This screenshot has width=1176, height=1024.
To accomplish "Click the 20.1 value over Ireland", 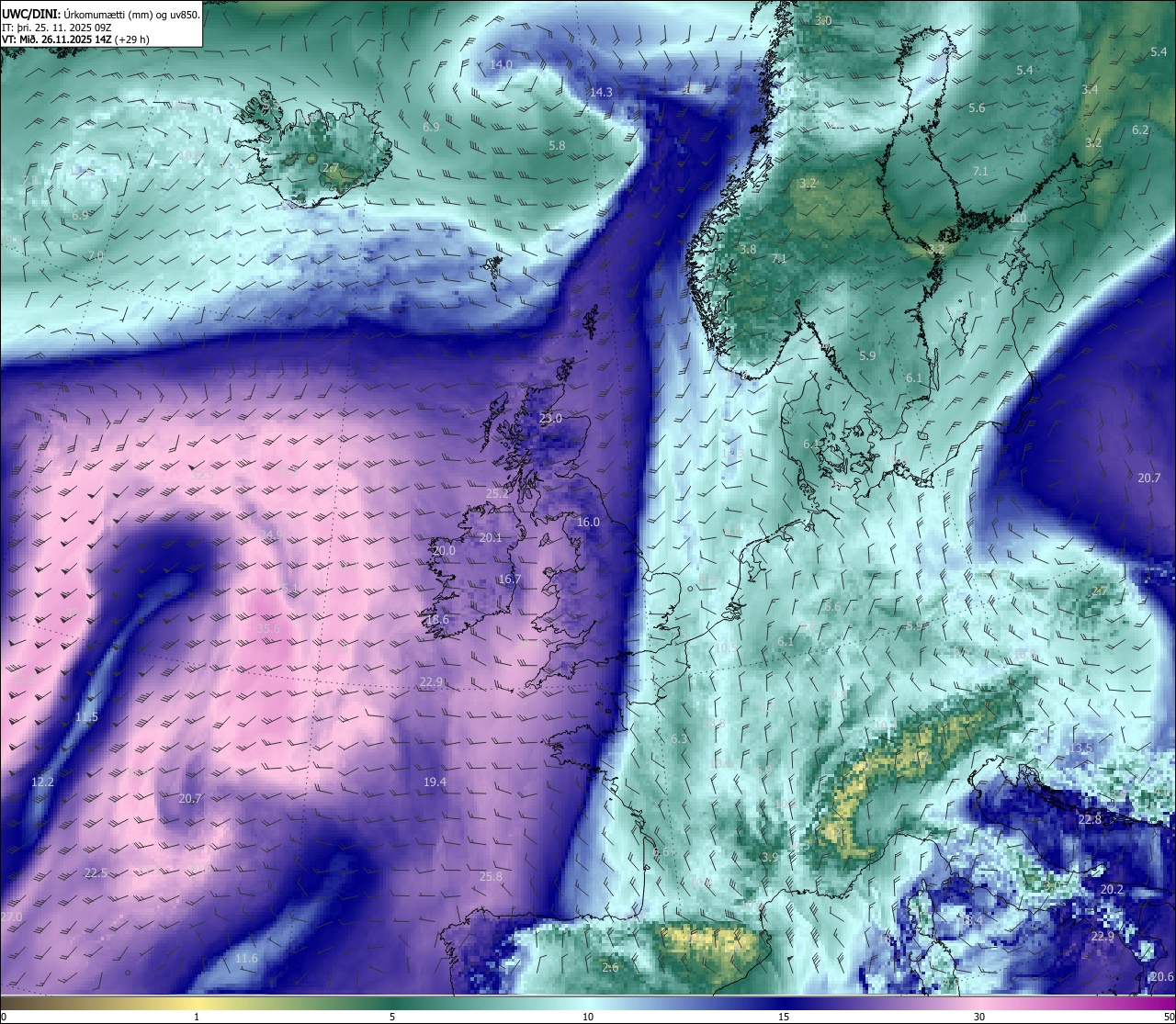I will click(491, 537).
